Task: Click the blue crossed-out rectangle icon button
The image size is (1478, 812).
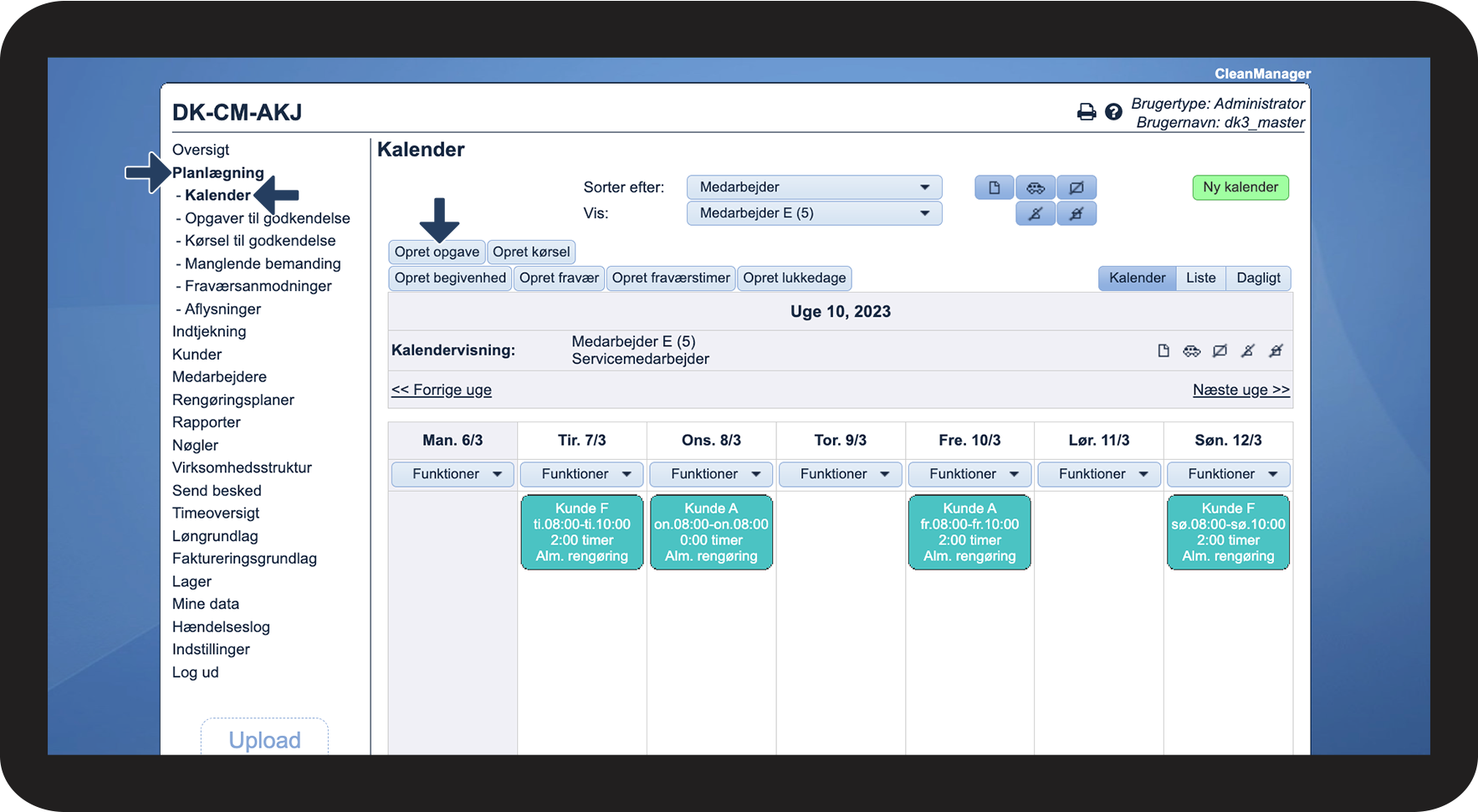Action: 1077,187
